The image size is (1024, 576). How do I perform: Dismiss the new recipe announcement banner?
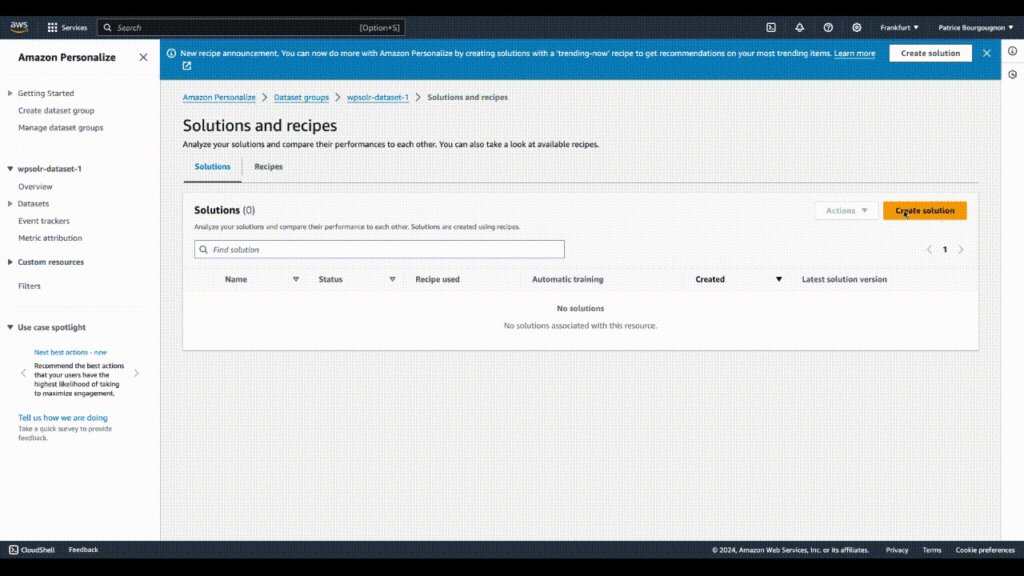(987, 53)
